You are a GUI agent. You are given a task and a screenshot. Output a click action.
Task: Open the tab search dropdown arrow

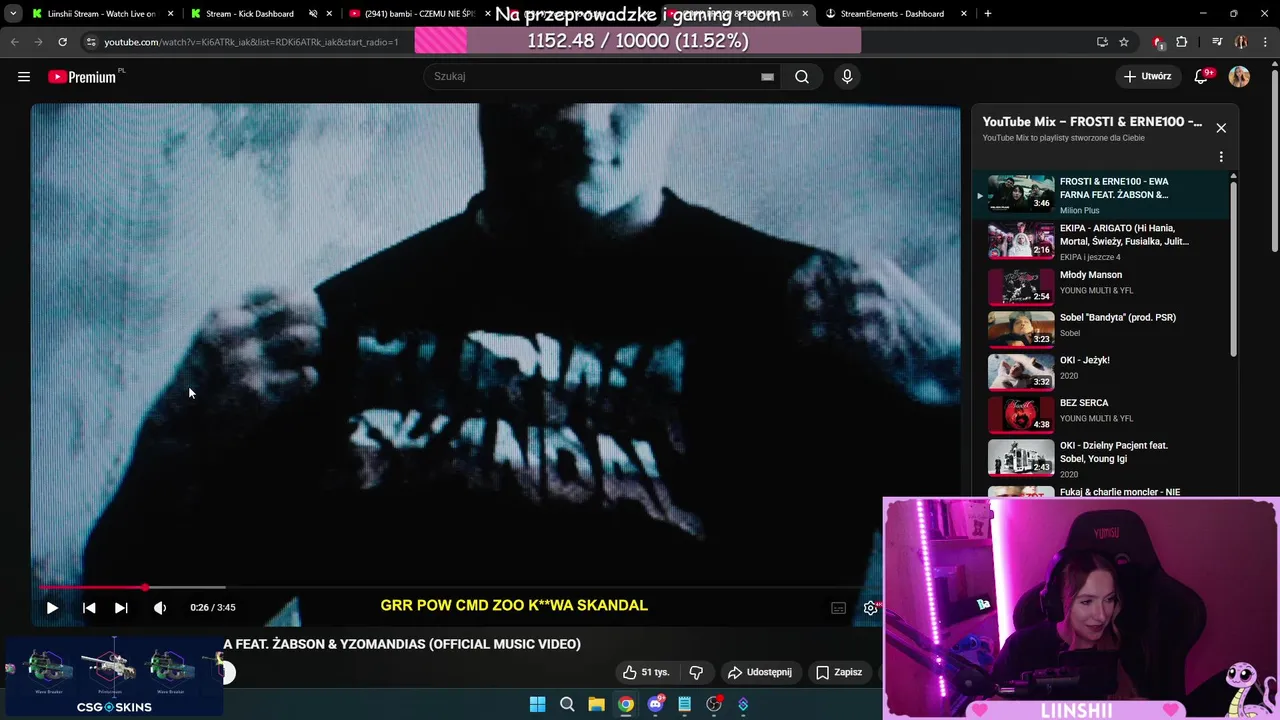tap(13, 14)
